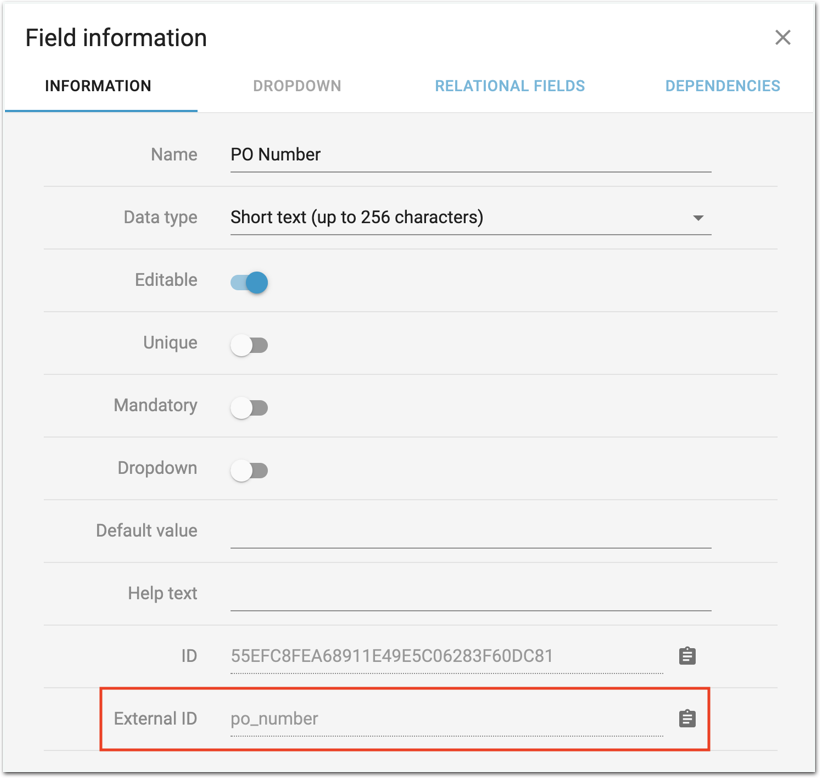Close the Field information dialog
Image resolution: width=820 pixels, height=778 pixels.
(783, 38)
